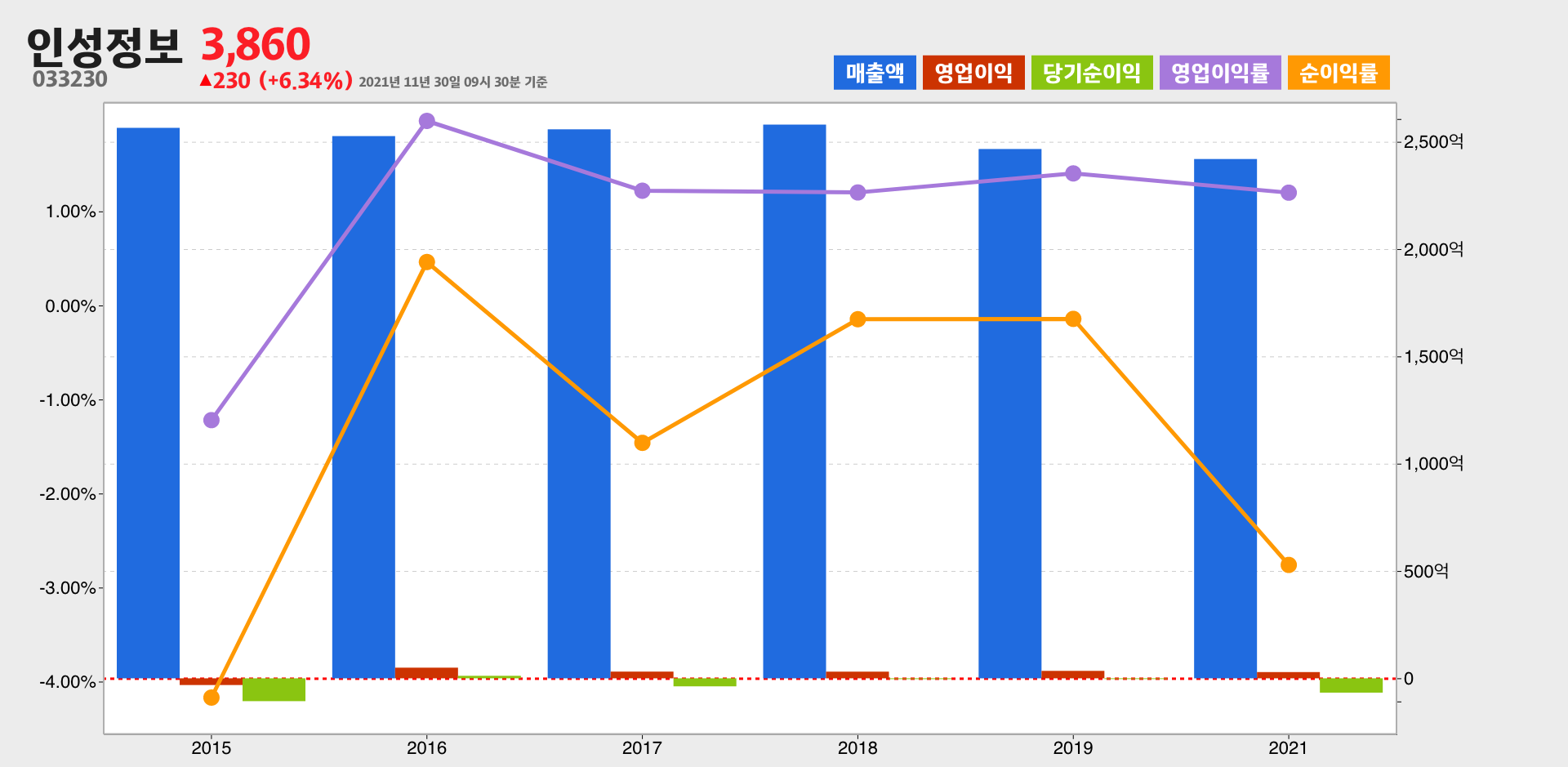Image resolution: width=1568 pixels, height=767 pixels.
Task: Click the 2017 green net income bar
Action: (x=705, y=682)
